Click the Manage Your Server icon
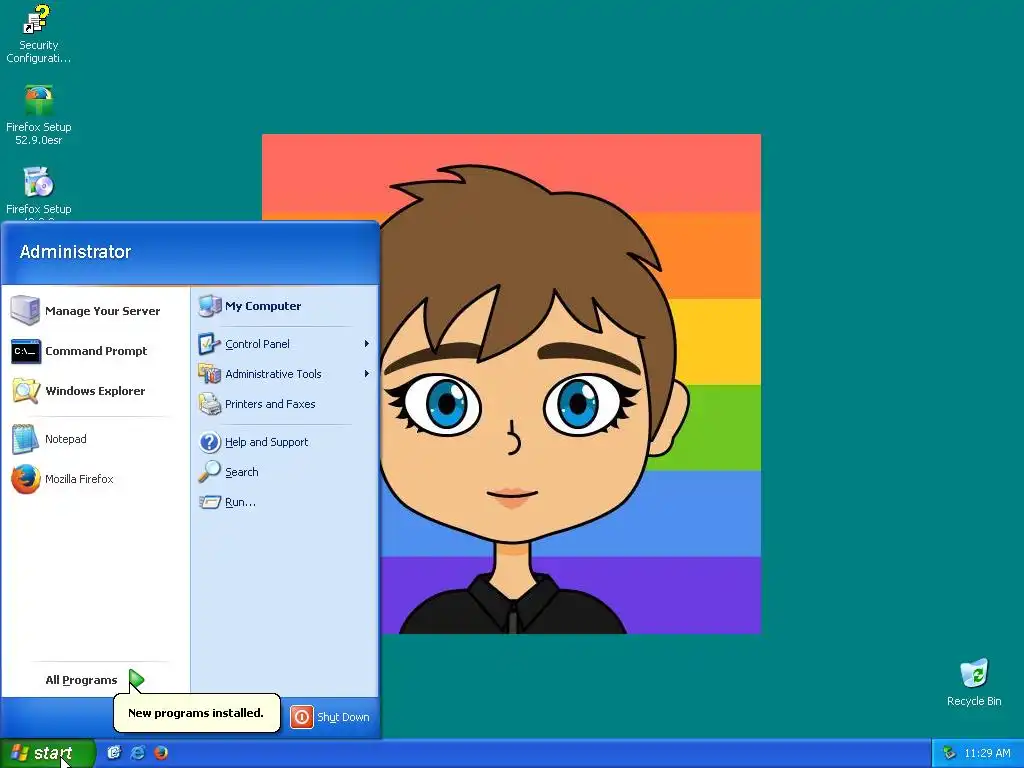Viewport: 1024px width, 768px height. pyautogui.click(x=25, y=310)
